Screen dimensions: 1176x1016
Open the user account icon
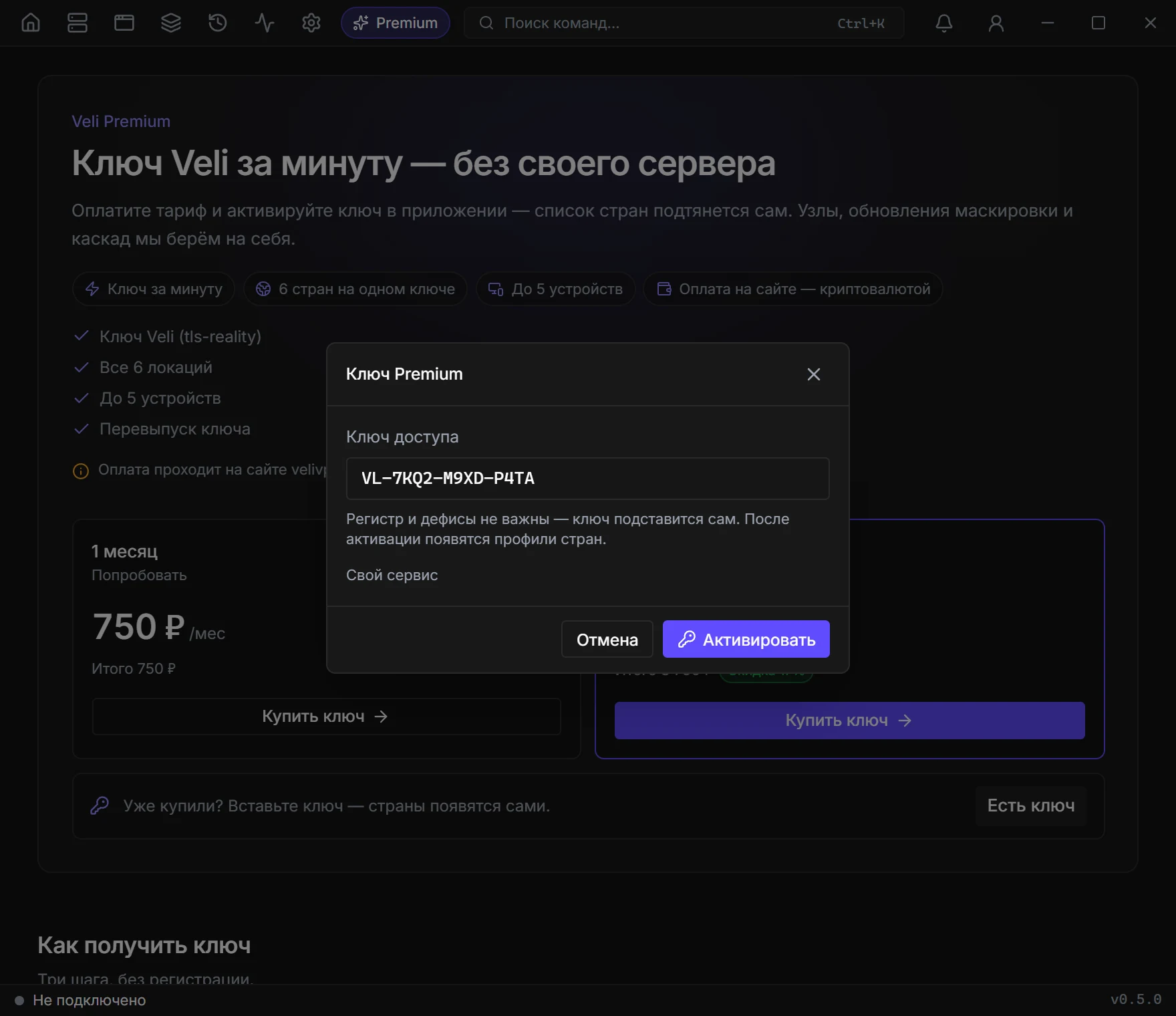(x=996, y=23)
